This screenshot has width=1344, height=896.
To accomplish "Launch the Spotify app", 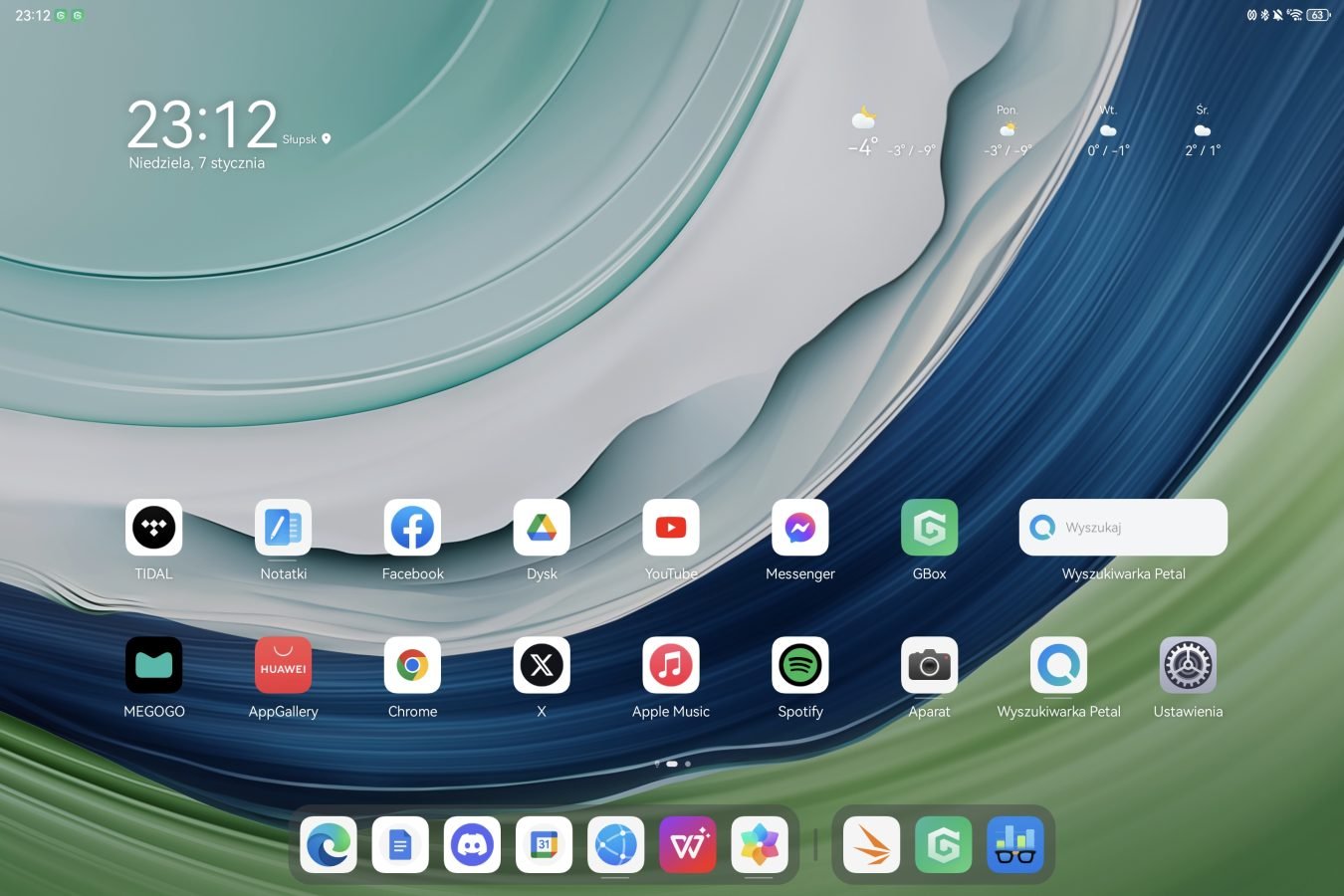I will (799, 665).
